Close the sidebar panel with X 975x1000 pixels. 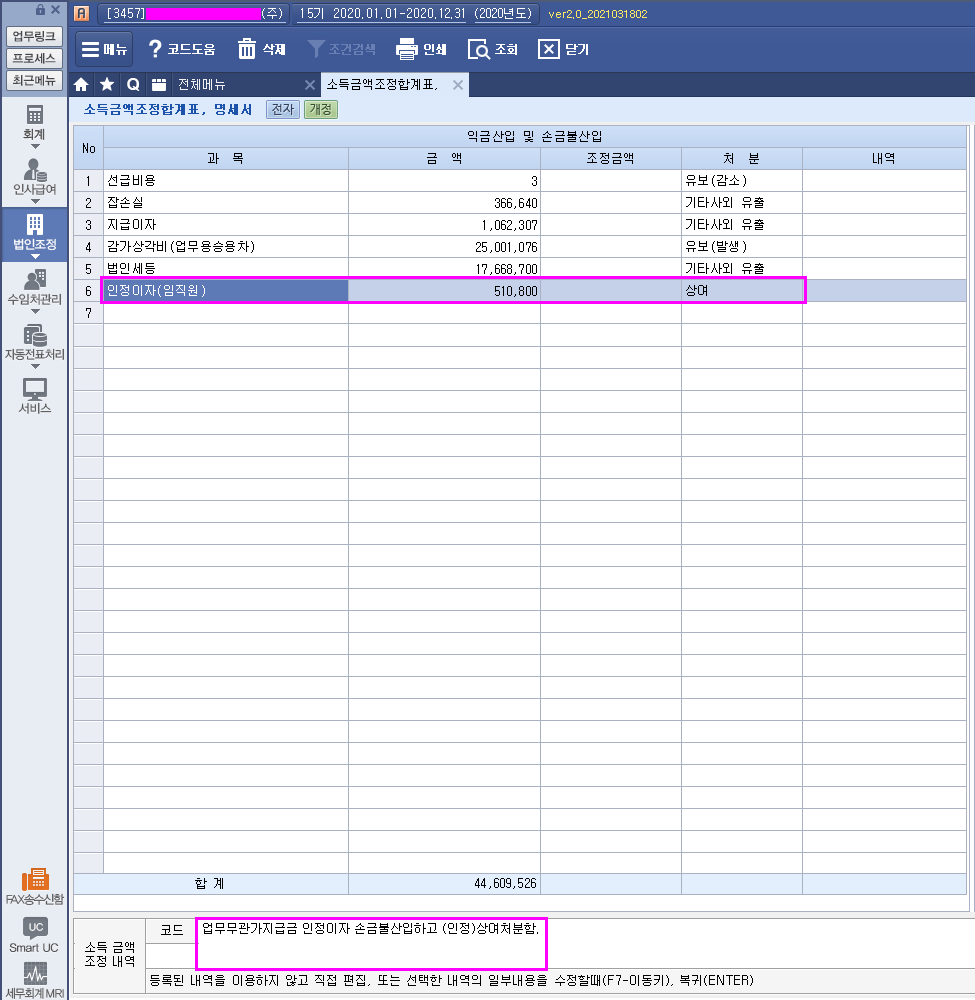tap(55, 10)
